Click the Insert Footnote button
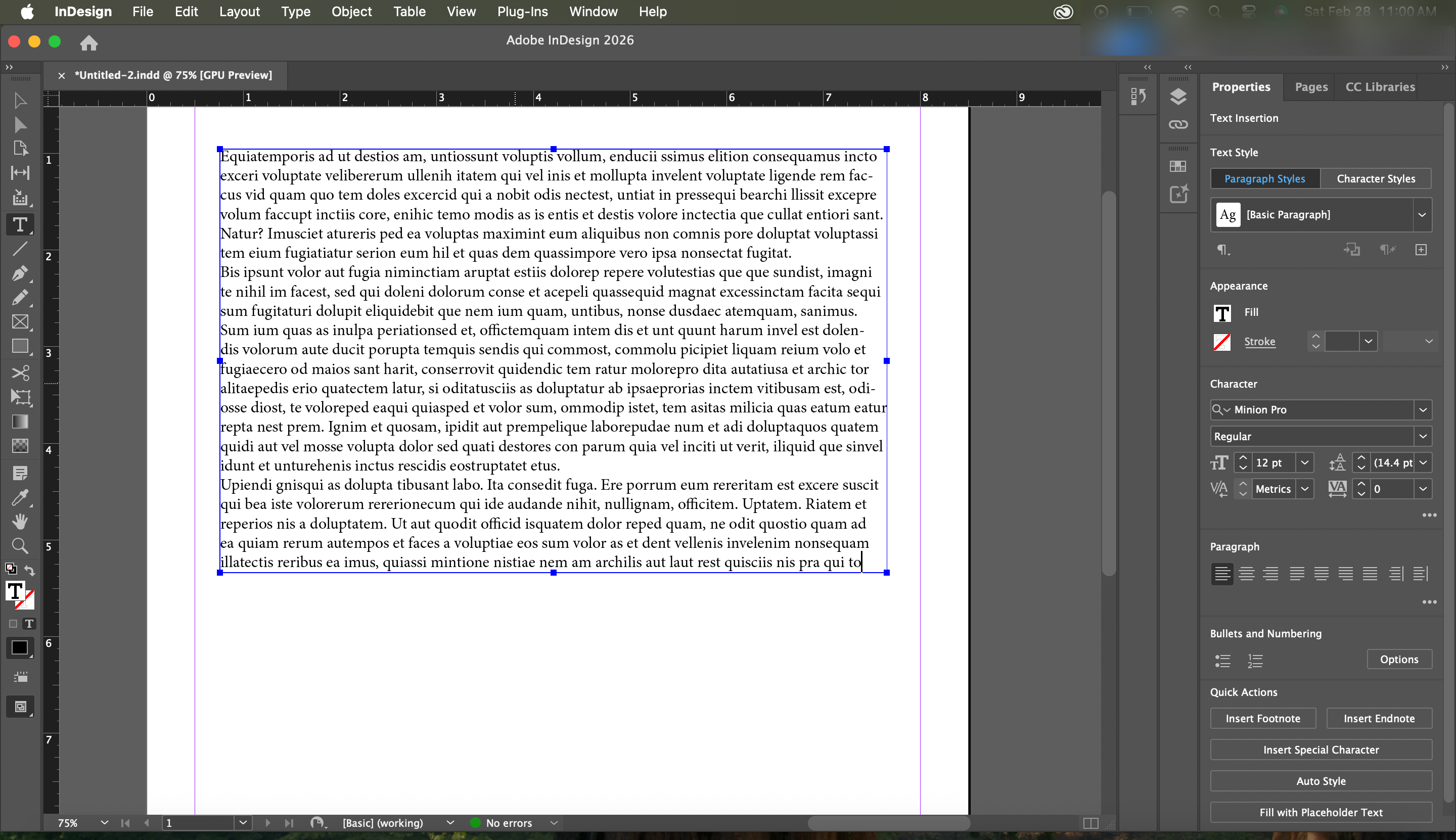The height and width of the screenshot is (840, 1456). click(1262, 718)
